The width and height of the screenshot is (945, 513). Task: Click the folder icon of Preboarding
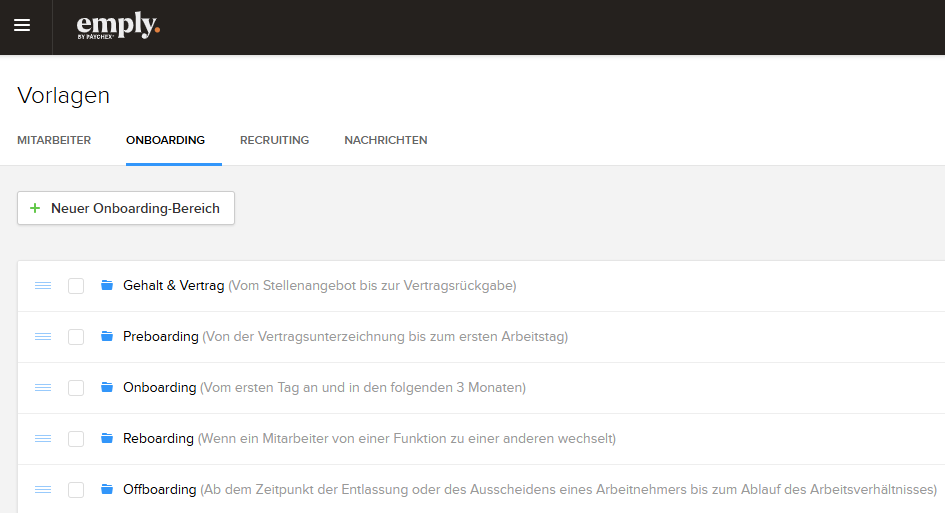pos(107,336)
